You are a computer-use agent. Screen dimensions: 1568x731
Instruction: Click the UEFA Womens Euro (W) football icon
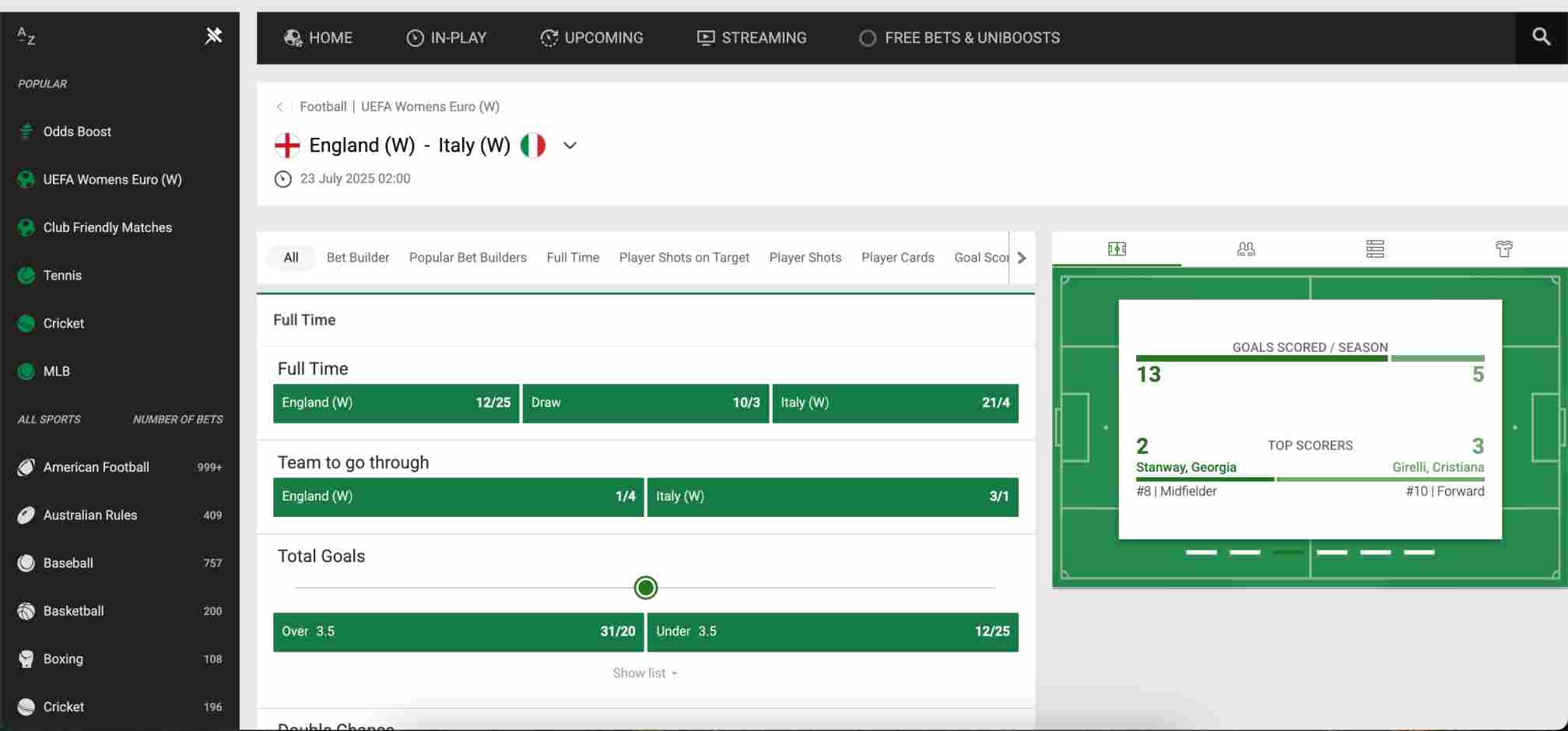click(x=26, y=180)
